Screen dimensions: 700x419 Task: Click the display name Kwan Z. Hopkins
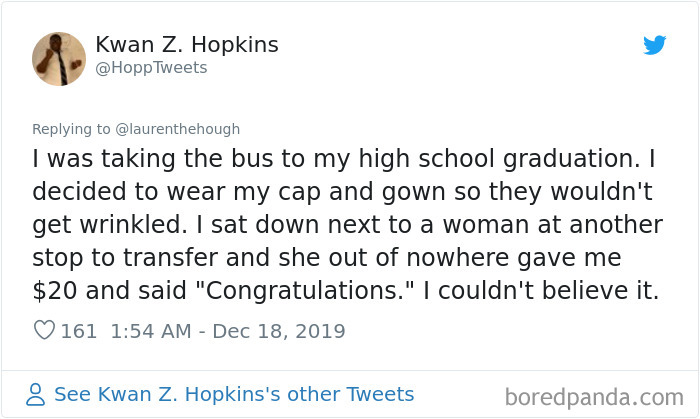pos(187,45)
